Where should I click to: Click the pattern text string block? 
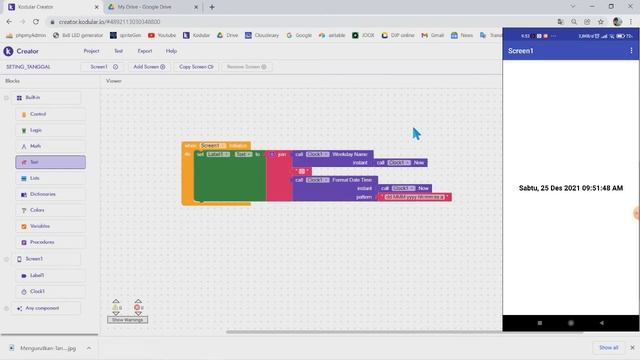(x=414, y=197)
